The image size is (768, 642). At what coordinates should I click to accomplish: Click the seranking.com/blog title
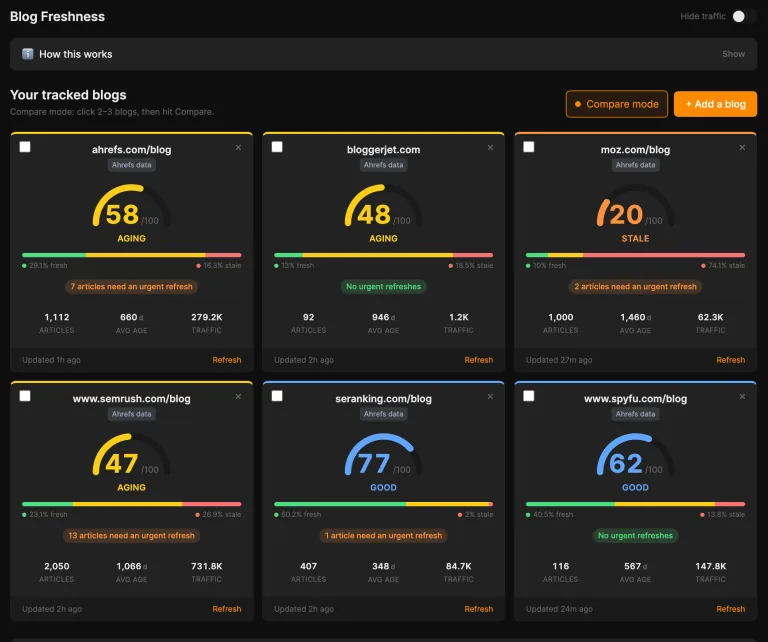tap(384, 398)
